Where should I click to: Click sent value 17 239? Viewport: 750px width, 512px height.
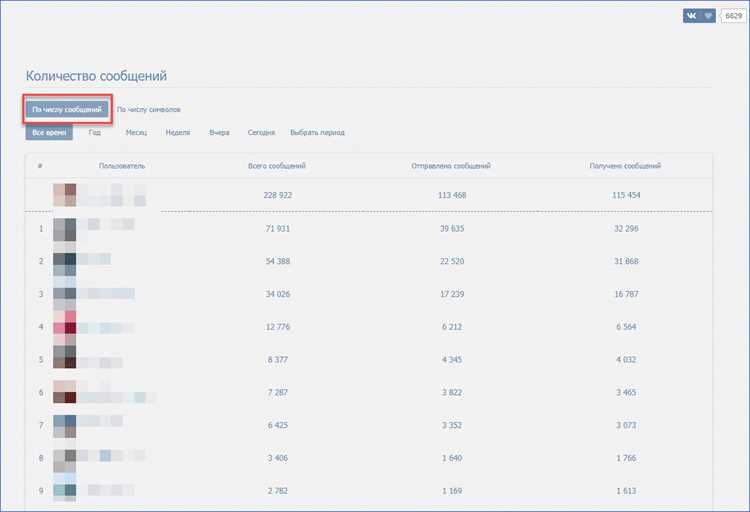click(x=452, y=294)
